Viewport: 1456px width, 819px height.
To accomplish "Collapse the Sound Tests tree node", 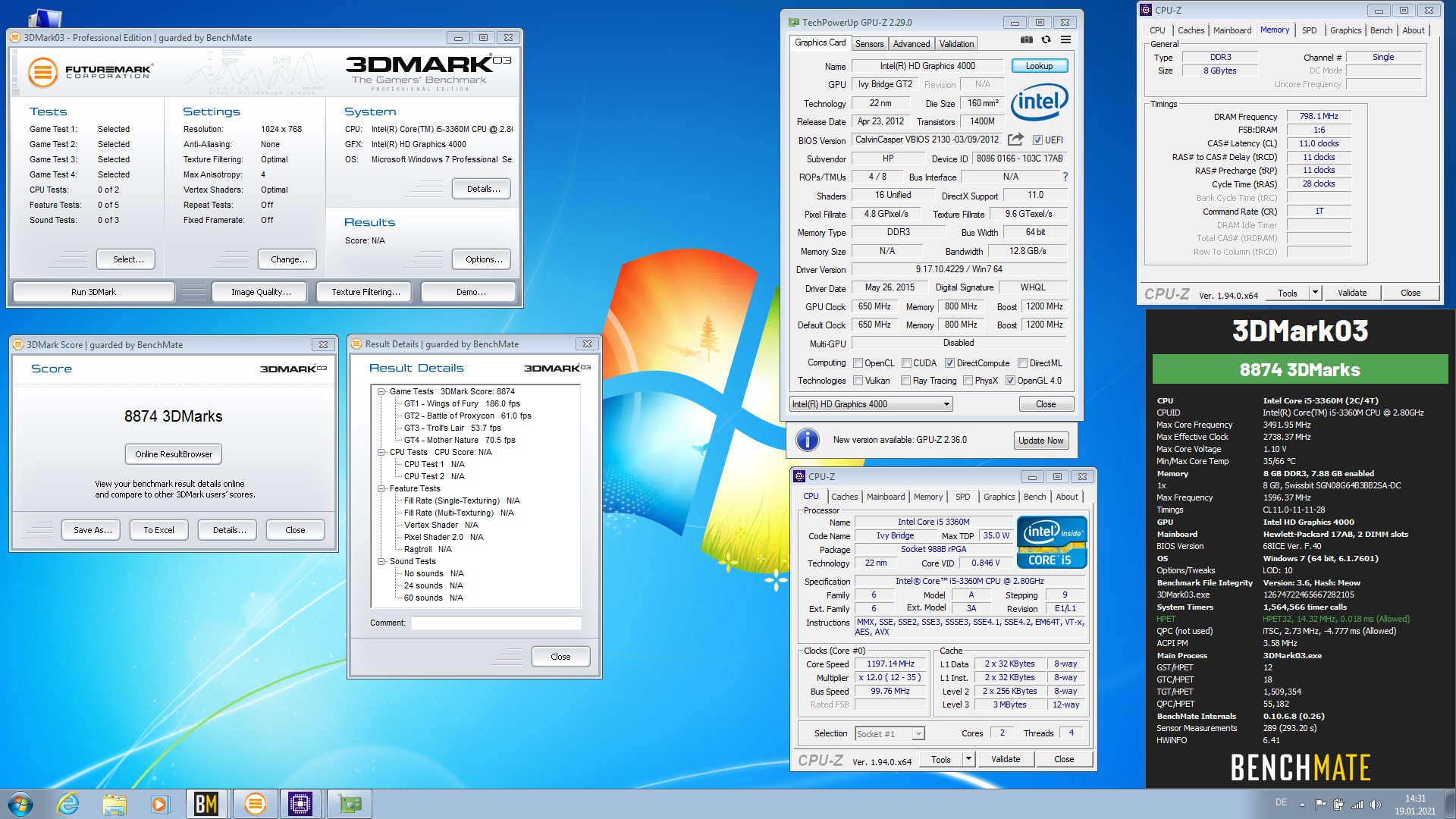I will pos(381,561).
